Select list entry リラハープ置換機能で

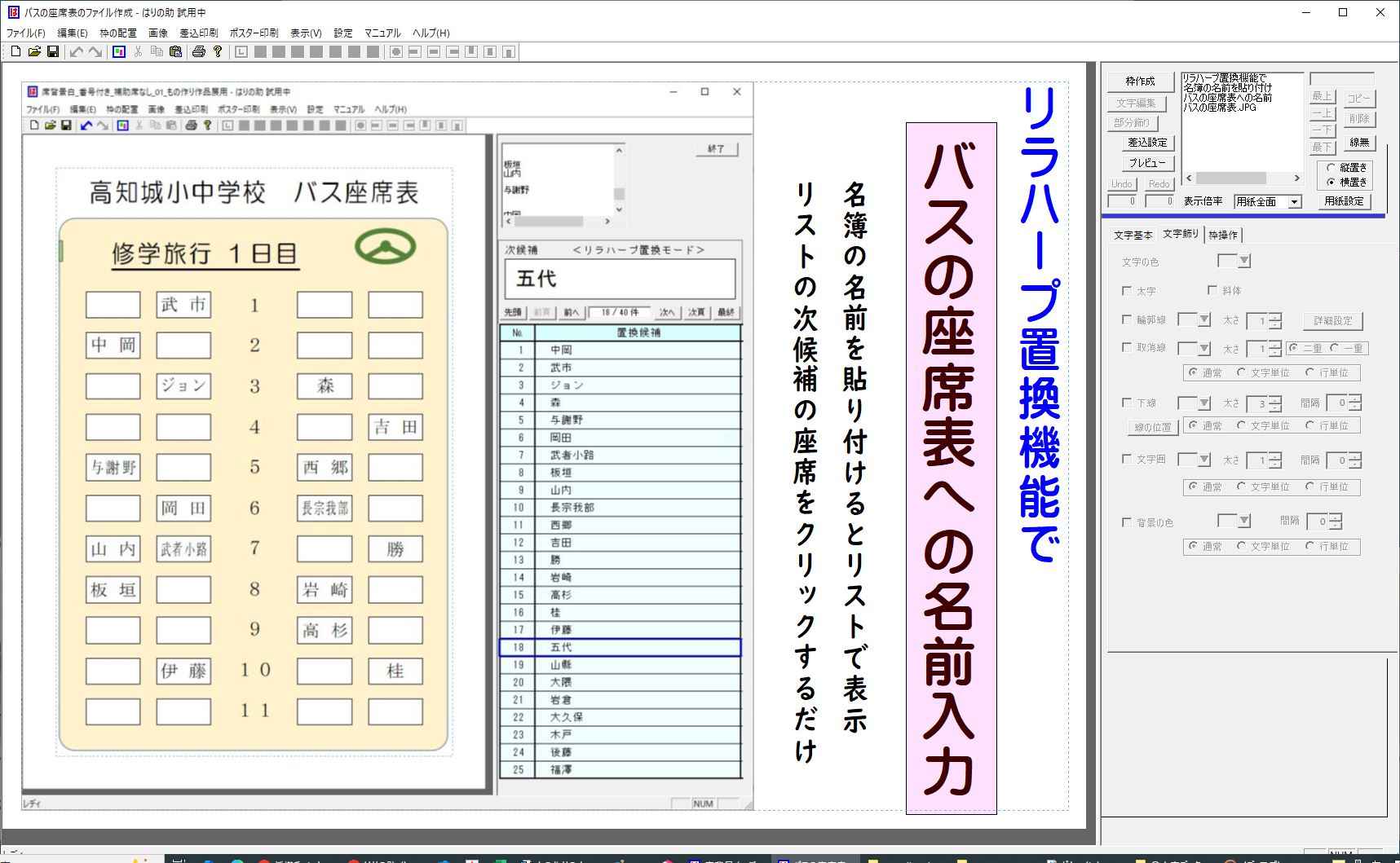(1225, 78)
